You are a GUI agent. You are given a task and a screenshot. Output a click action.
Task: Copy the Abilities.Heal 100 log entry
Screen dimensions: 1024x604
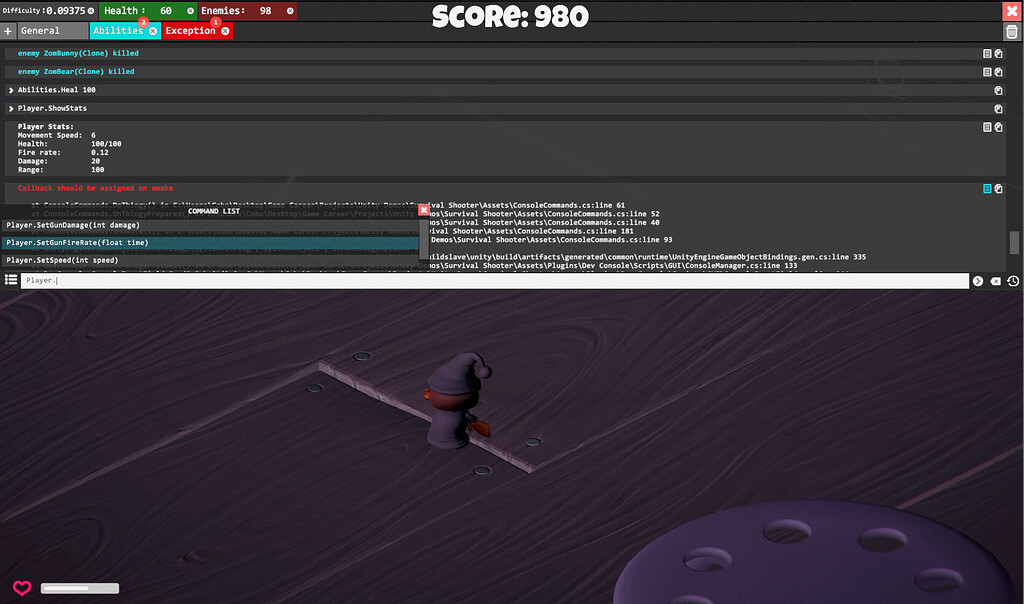[997, 89]
